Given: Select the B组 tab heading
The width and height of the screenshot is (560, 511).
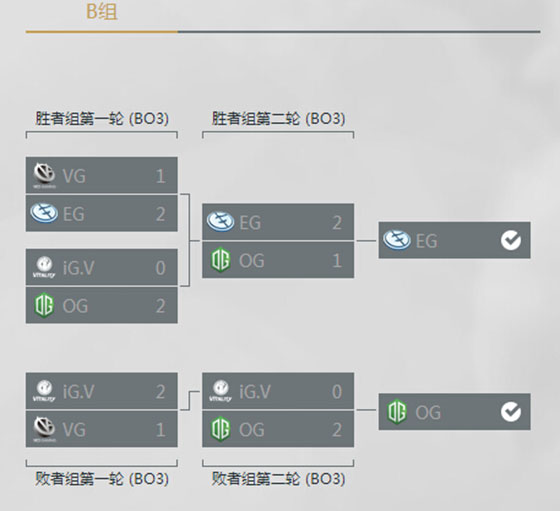Looking at the screenshot, I should (x=102, y=11).
